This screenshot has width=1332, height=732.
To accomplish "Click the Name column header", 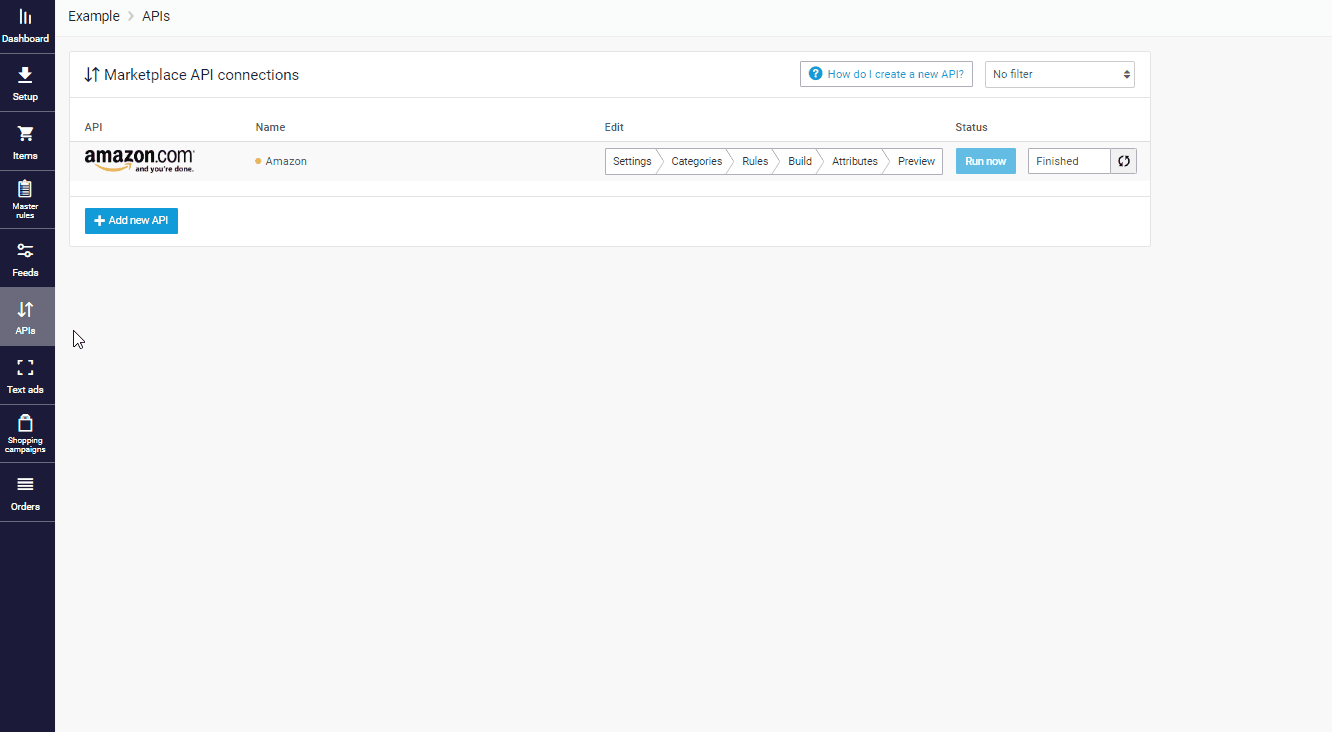I will tap(270, 127).
